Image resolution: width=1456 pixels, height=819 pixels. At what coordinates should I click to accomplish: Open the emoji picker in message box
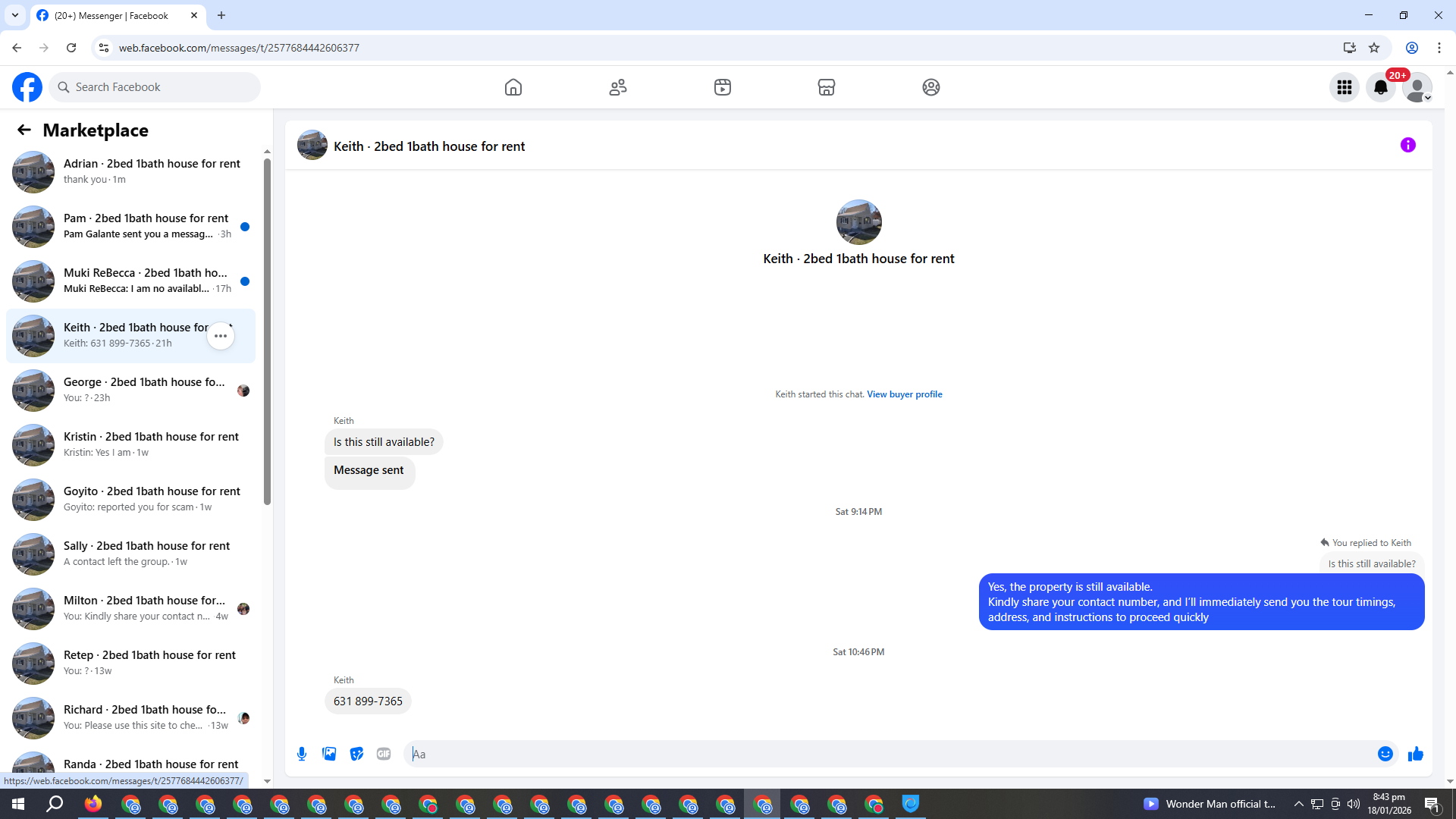[1385, 754]
